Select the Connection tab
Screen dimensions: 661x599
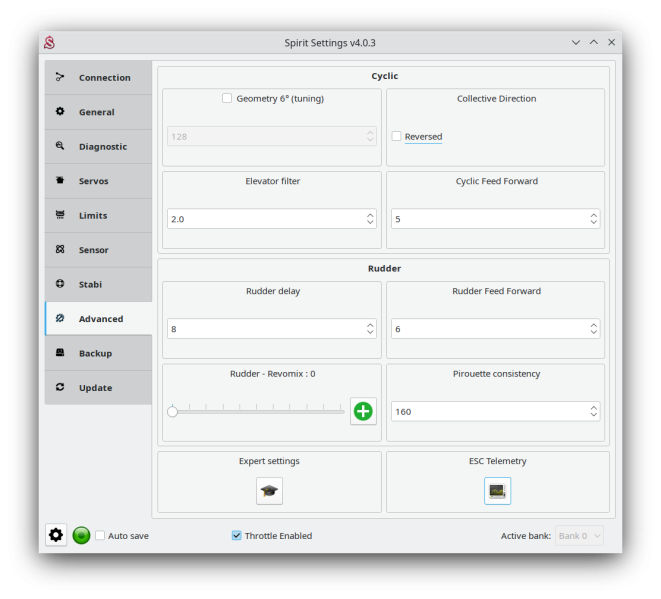pyautogui.click(x=98, y=77)
